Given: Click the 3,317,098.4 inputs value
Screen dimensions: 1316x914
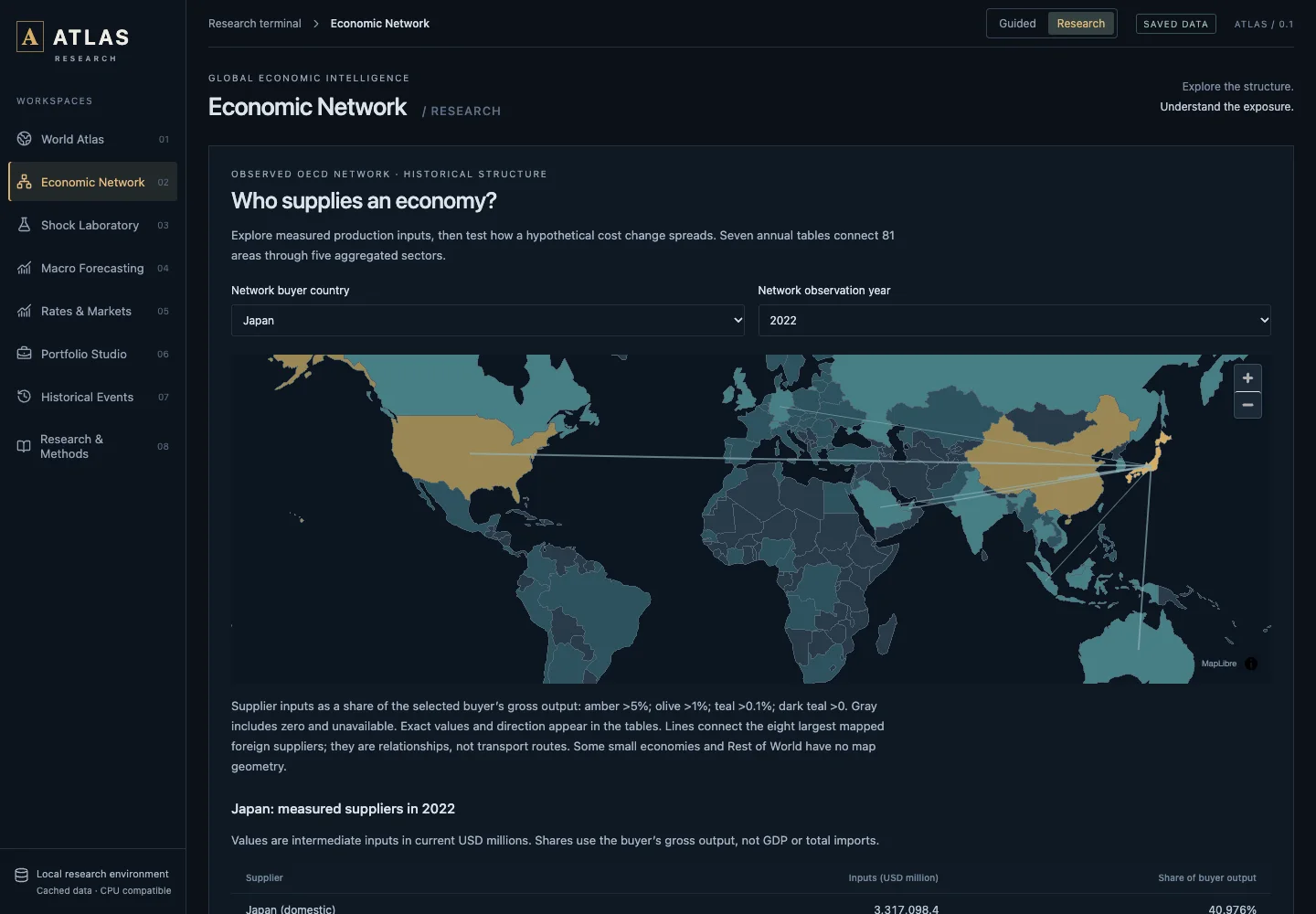Looking at the screenshot, I should 906,909.
